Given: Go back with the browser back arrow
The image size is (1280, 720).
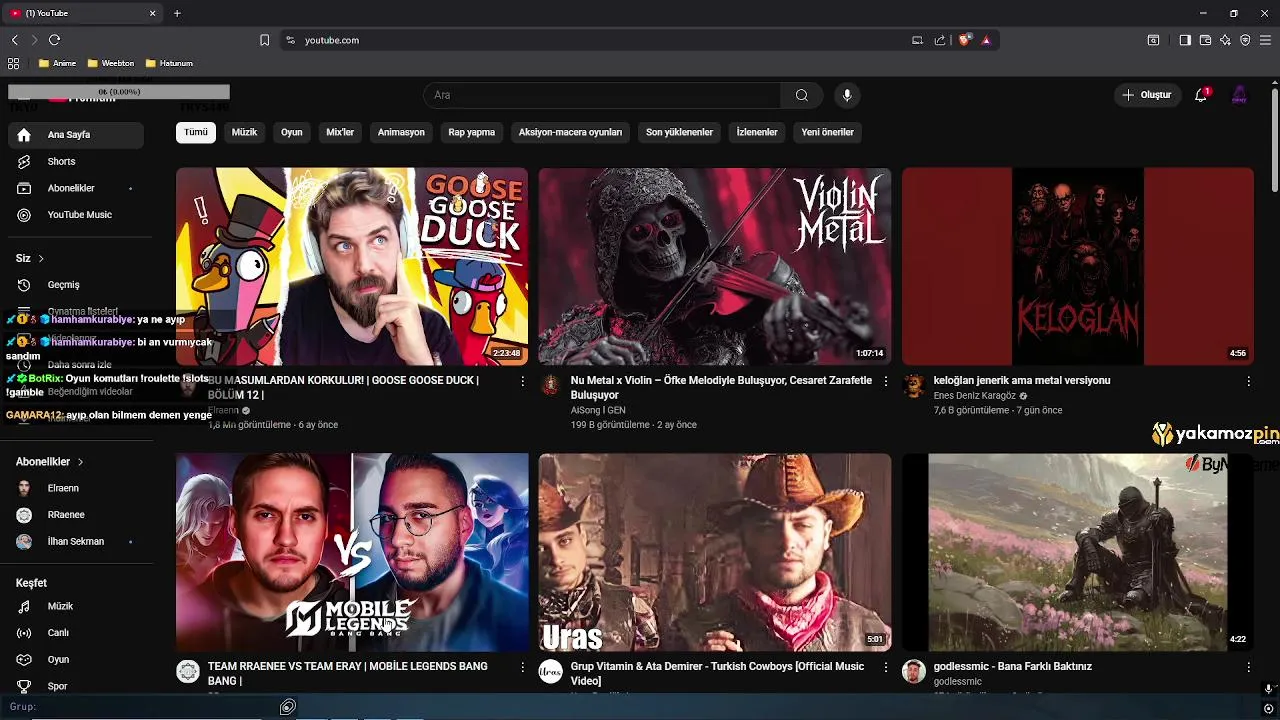Looking at the screenshot, I should coord(15,40).
